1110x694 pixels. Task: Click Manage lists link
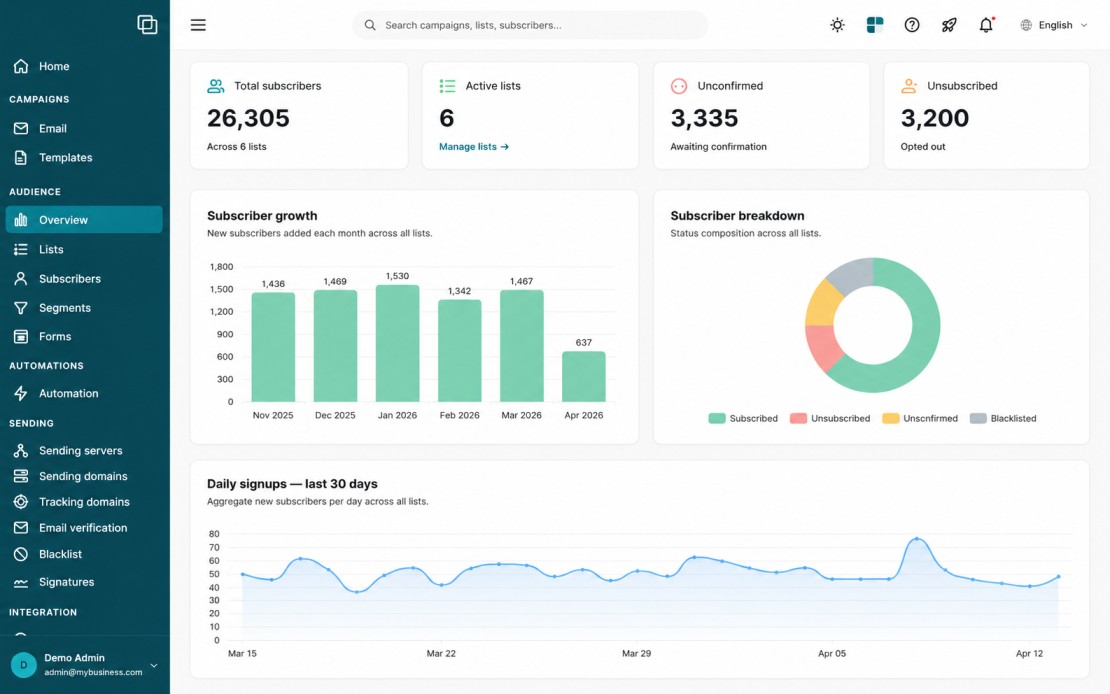[x=474, y=147]
